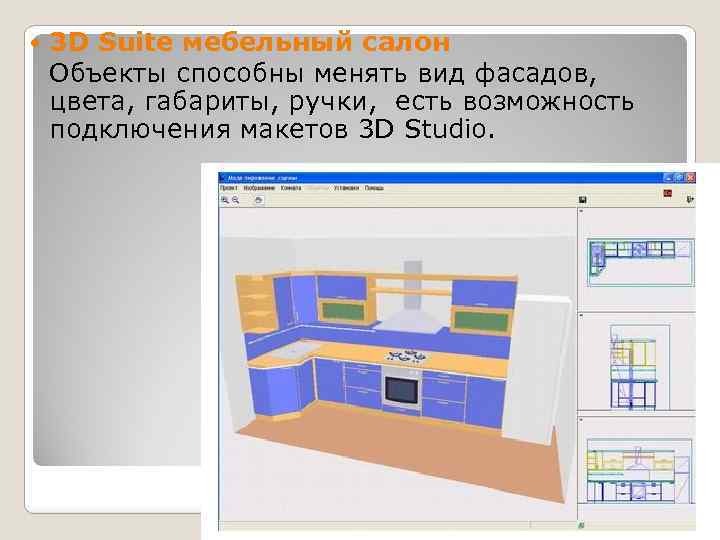Close the furniture salon window
Screen dimensions: 720x540
point(691,178)
